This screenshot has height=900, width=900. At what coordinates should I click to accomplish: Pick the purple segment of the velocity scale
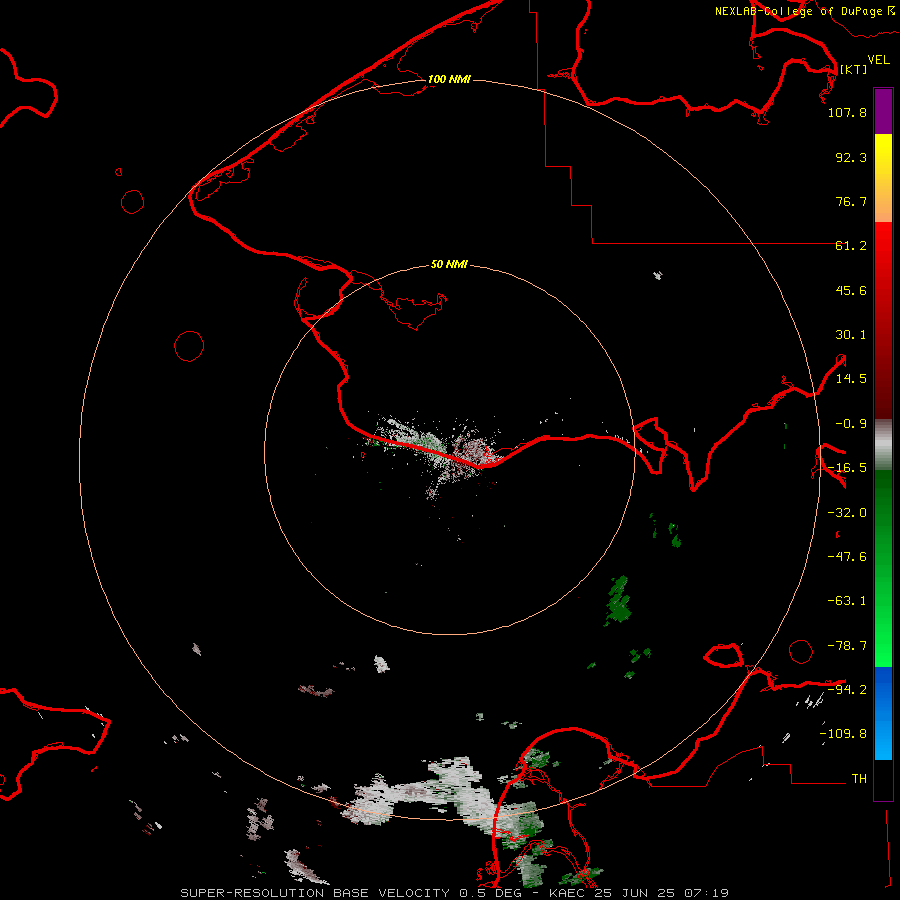click(883, 111)
